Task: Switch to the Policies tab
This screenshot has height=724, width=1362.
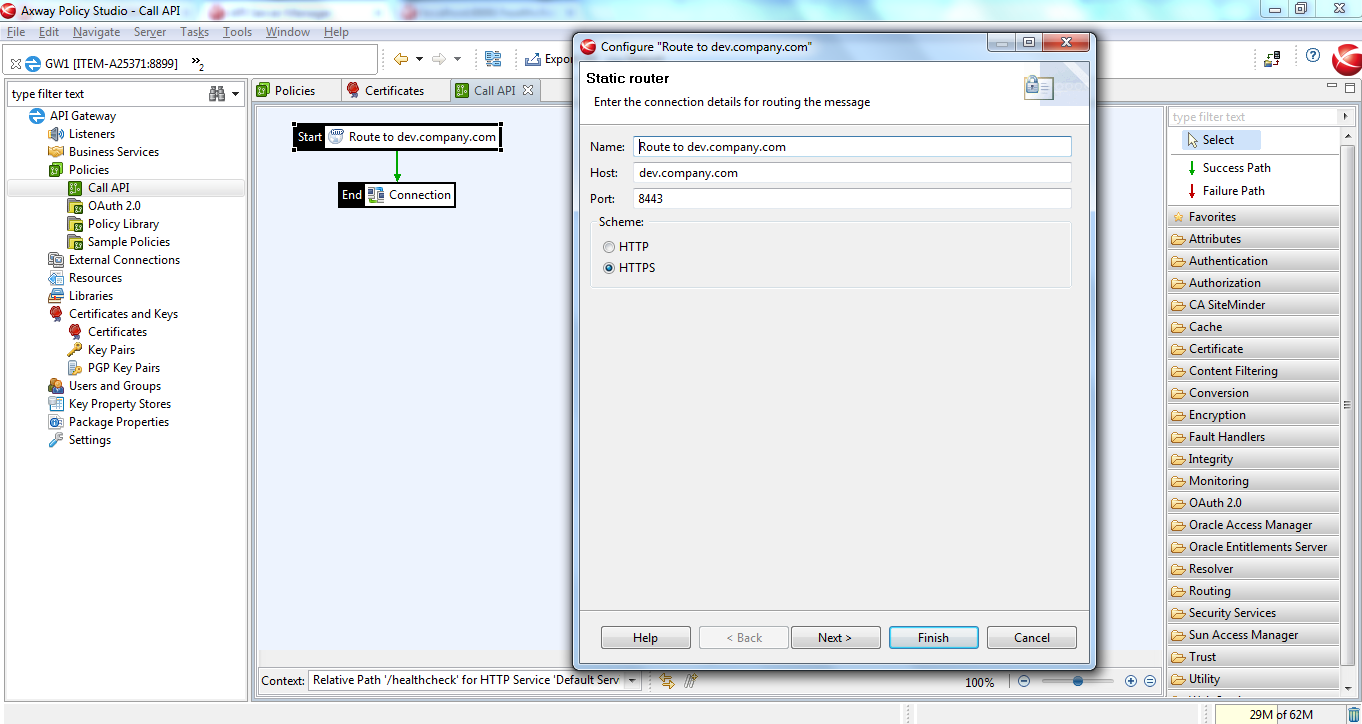Action: [295, 90]
